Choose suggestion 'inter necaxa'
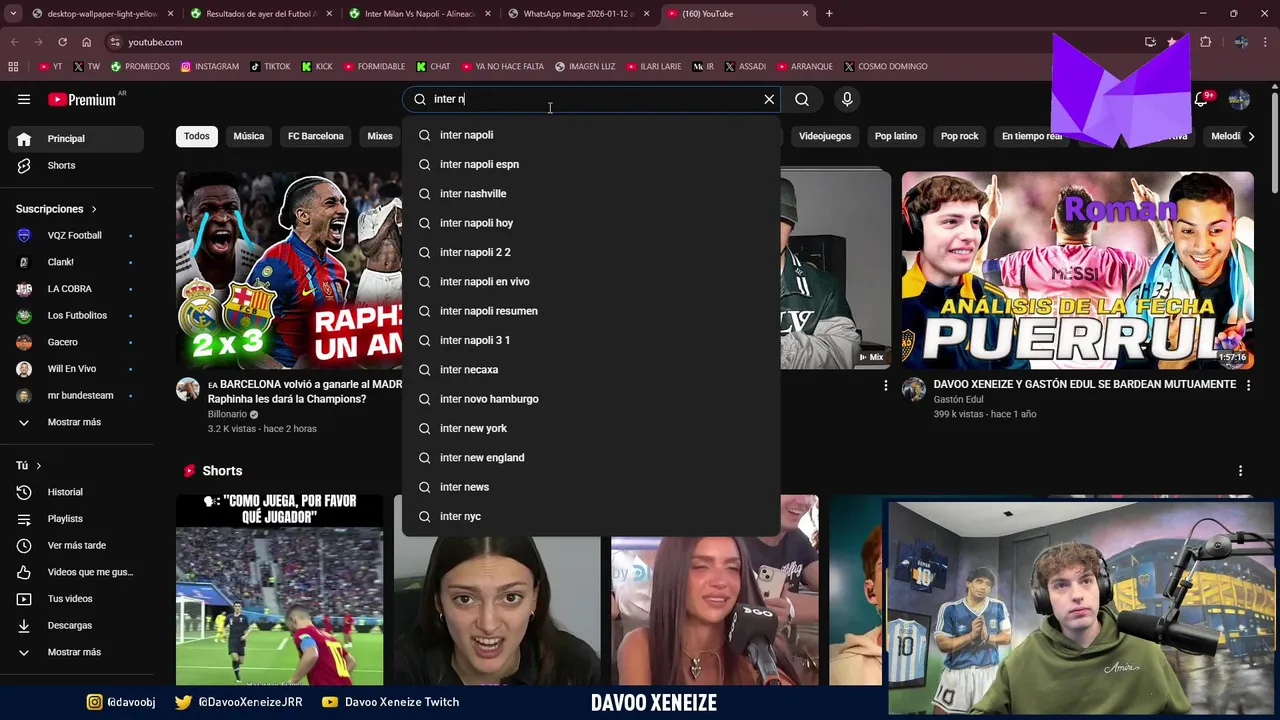1280x720 pixels. click(591, 370)
